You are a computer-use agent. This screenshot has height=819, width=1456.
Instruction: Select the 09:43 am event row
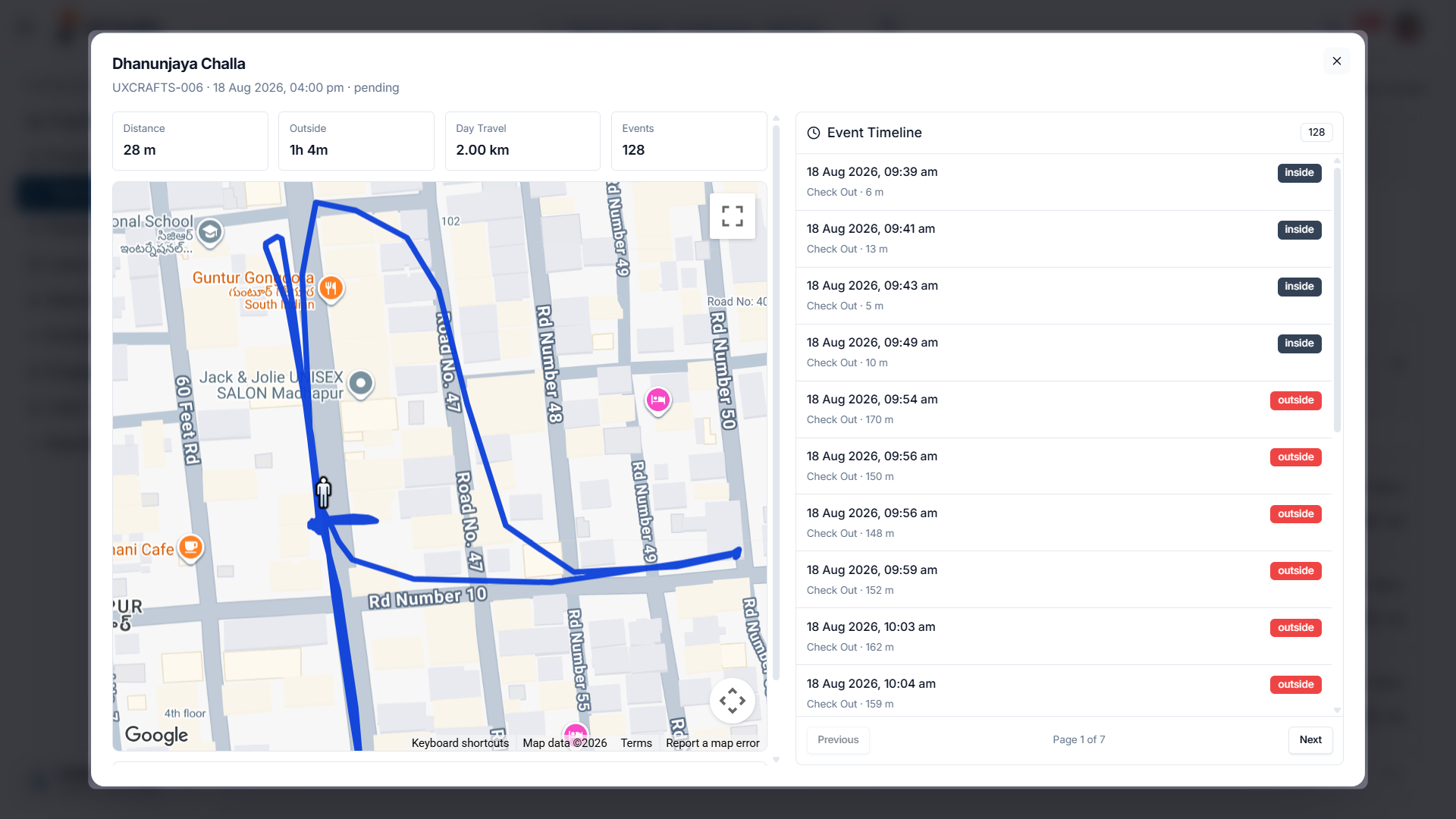pos(1064,296)
